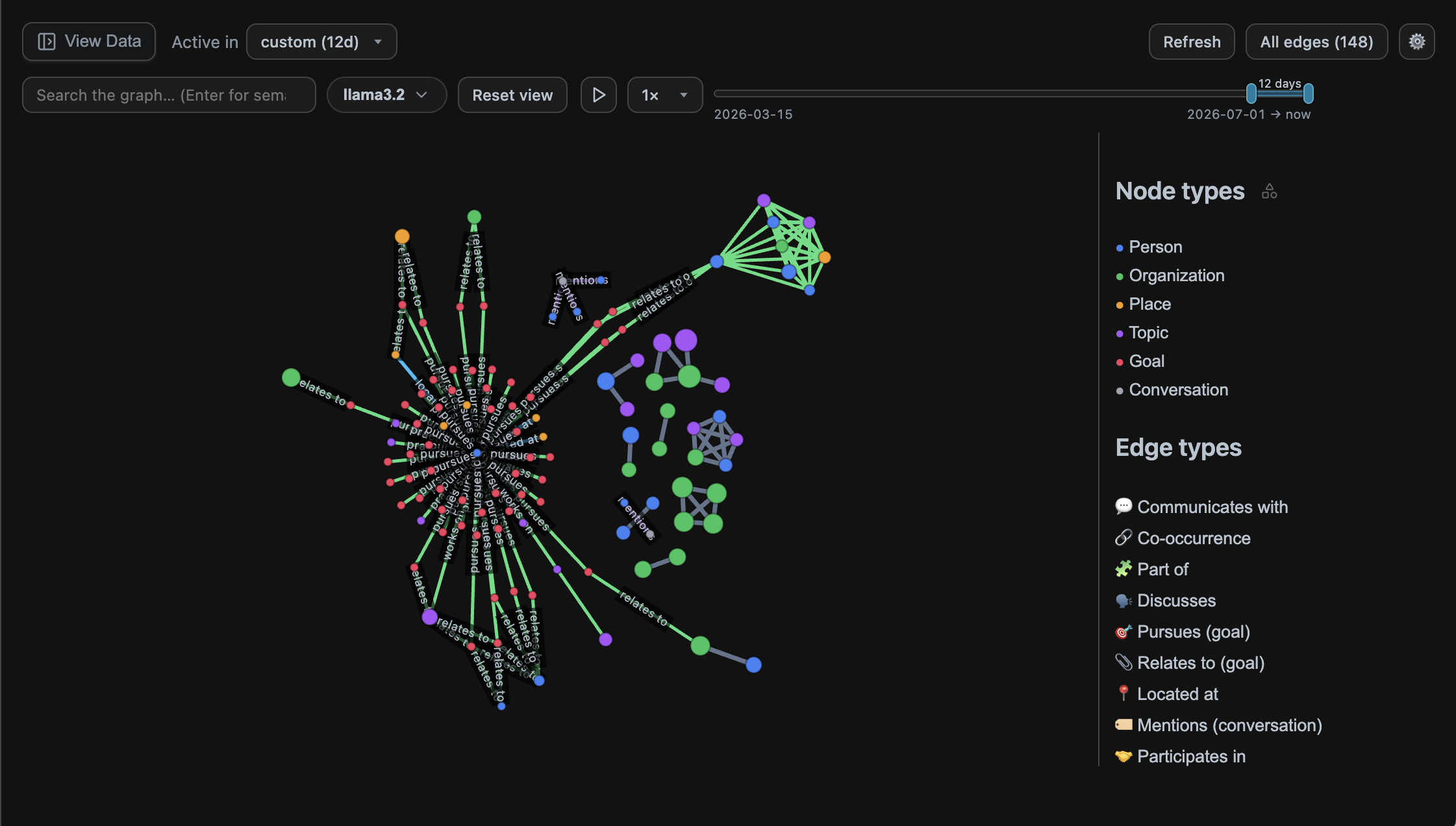Click the shapes icon beside Node types
1456x826 pixels.
(x=1269, y=192)
